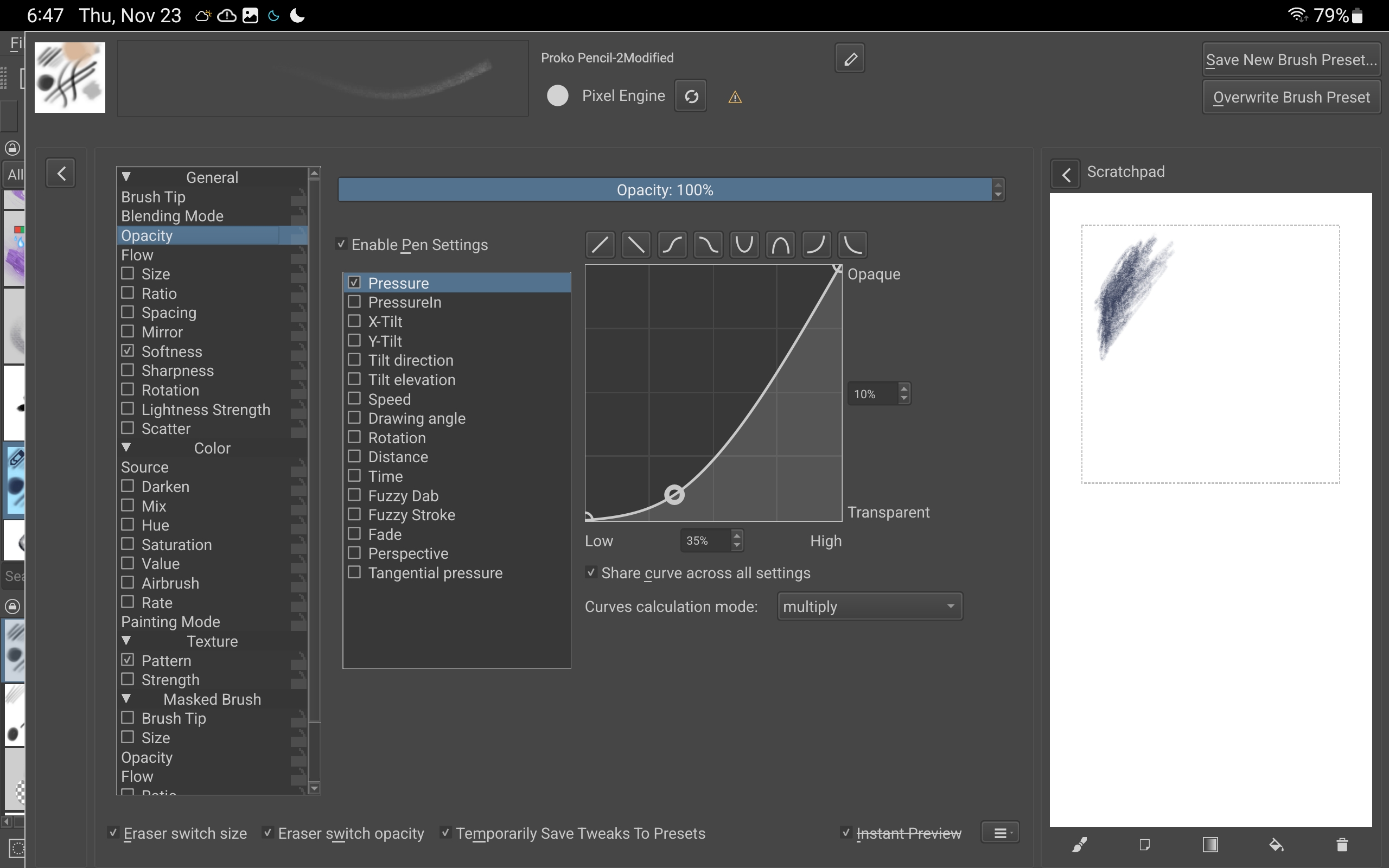The height and width of the screenshot is (868, 1389).
Task: Collapse the Texture section triangle
Action: 126,640
